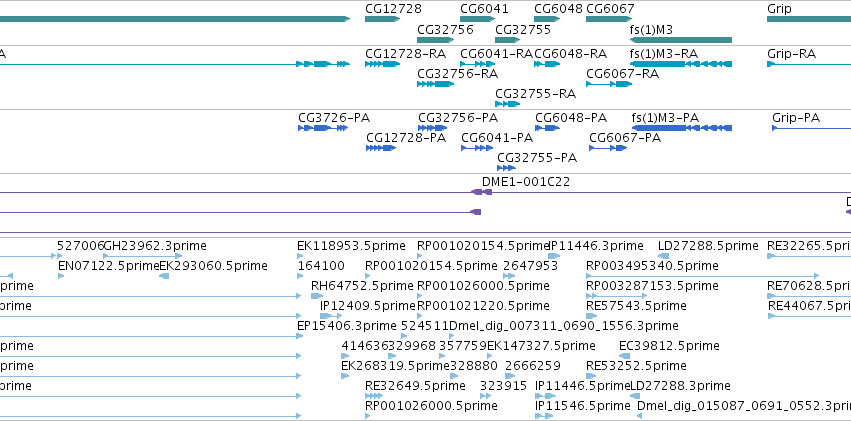
Task: Click the RP001021220.5prime EST label
Action: click(483, 305)
